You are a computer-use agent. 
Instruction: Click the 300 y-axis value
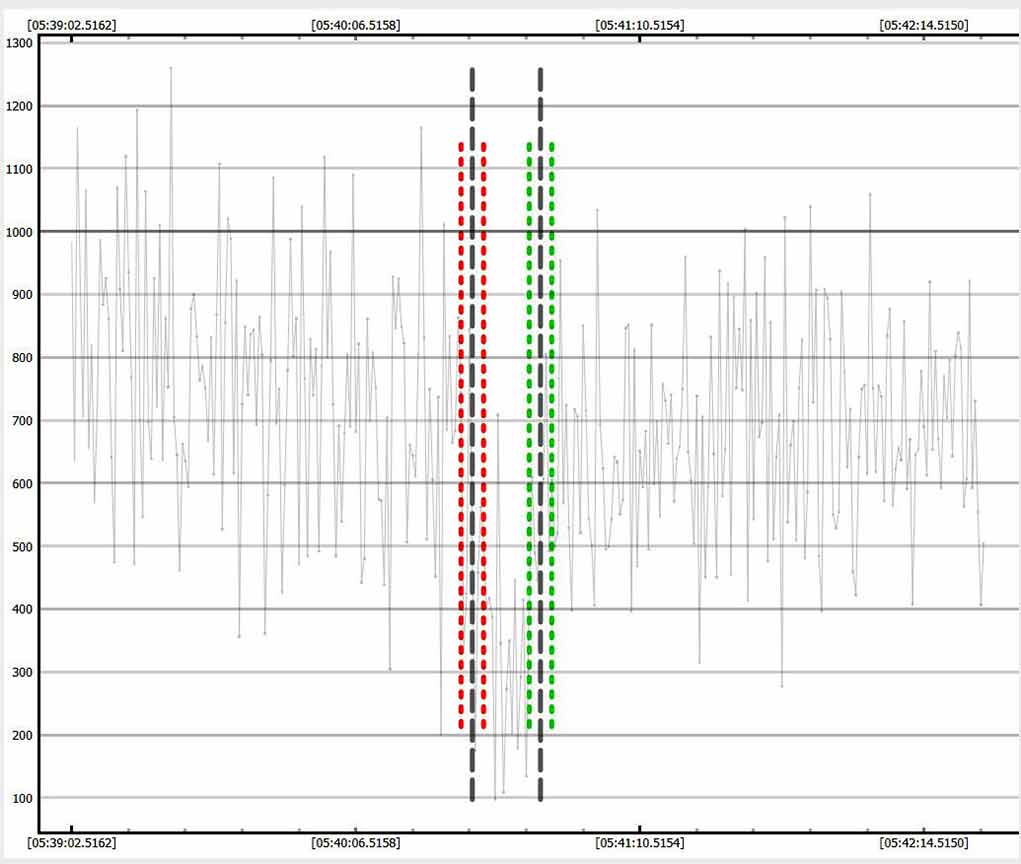click(22, 673)
